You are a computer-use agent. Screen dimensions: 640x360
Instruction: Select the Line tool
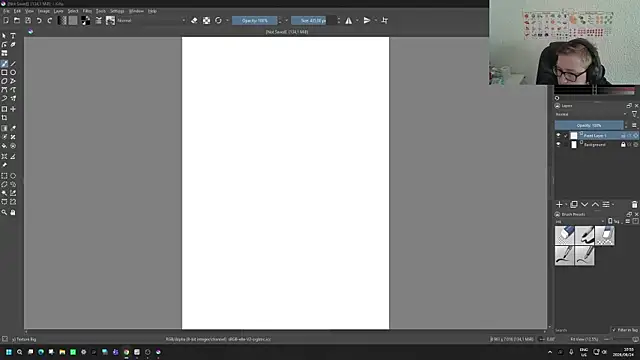coord(13,64)
